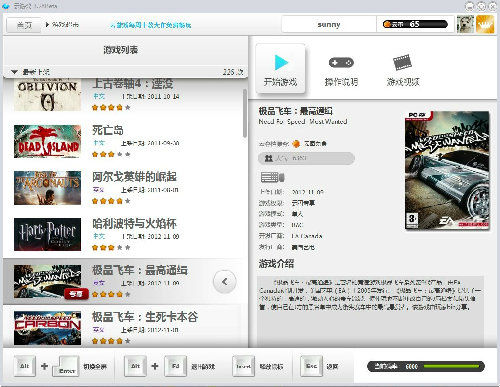The image size is (500, 387).
Task: Click the user avatar dog picture
Action: 465,24
